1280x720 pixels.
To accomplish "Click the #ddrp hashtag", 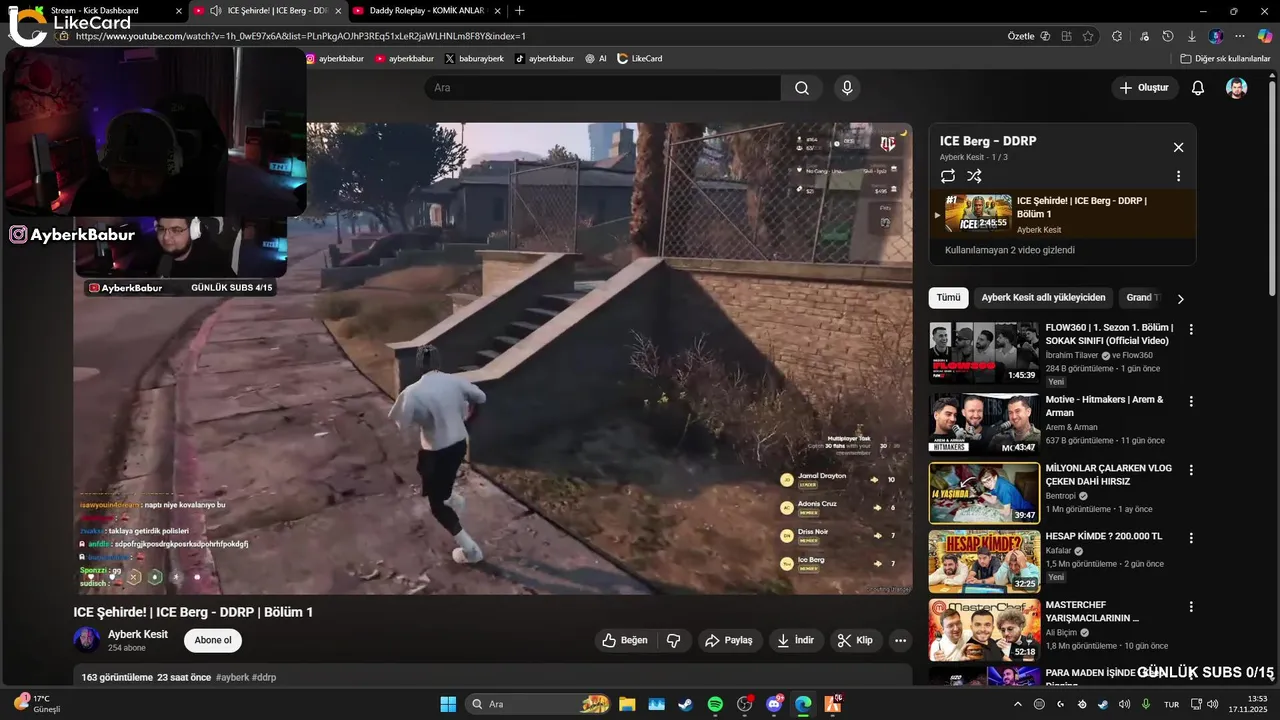I will pos(264,677).
